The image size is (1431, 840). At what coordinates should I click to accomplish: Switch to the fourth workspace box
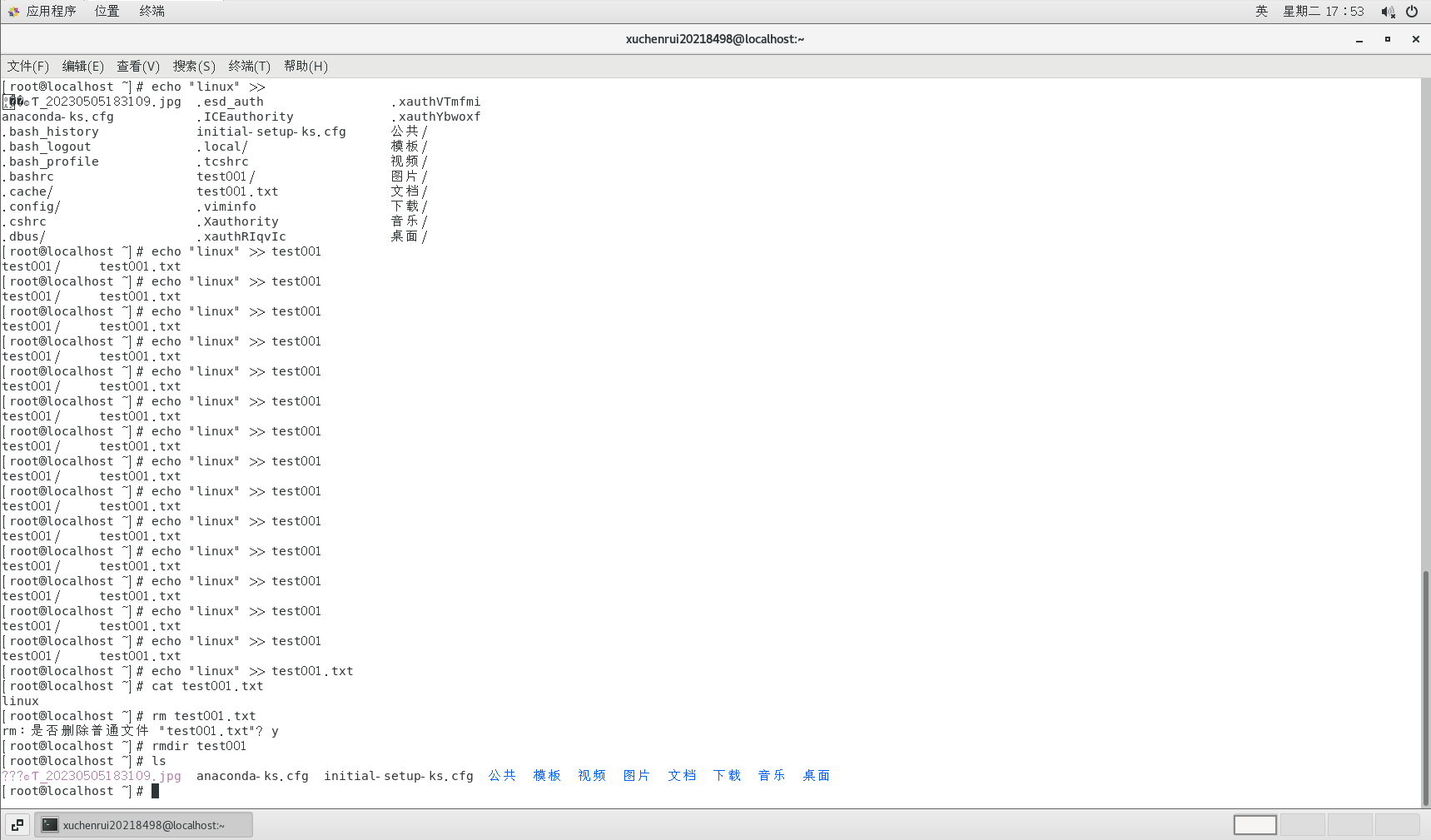[1397, 825]
